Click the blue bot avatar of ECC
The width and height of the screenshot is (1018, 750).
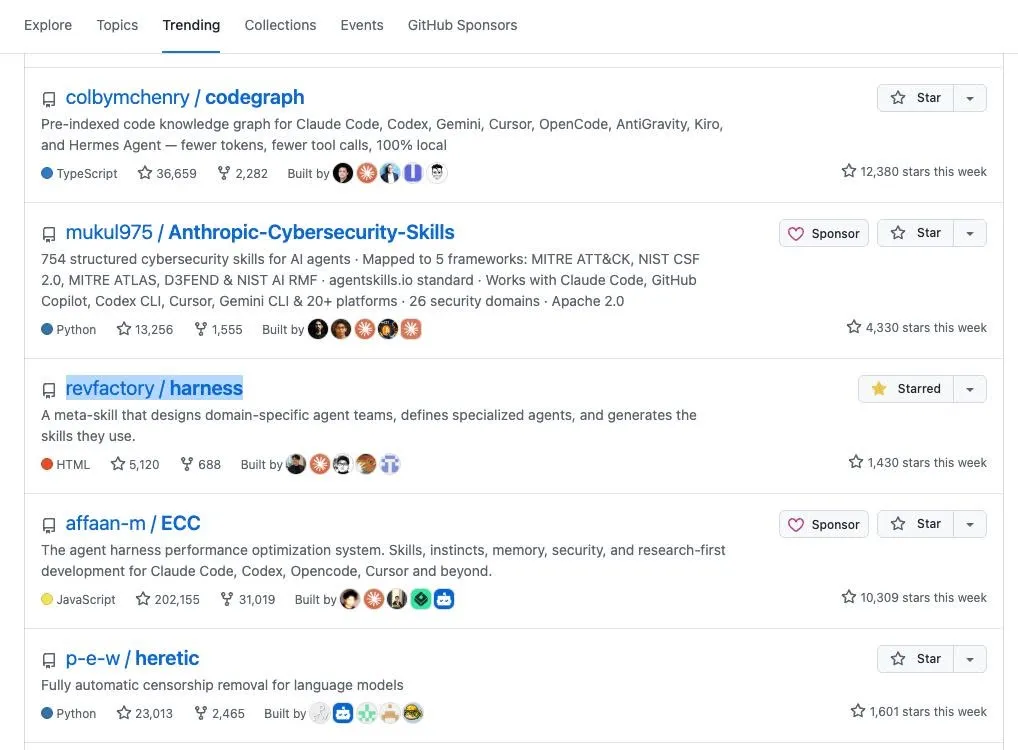point(444,599)
